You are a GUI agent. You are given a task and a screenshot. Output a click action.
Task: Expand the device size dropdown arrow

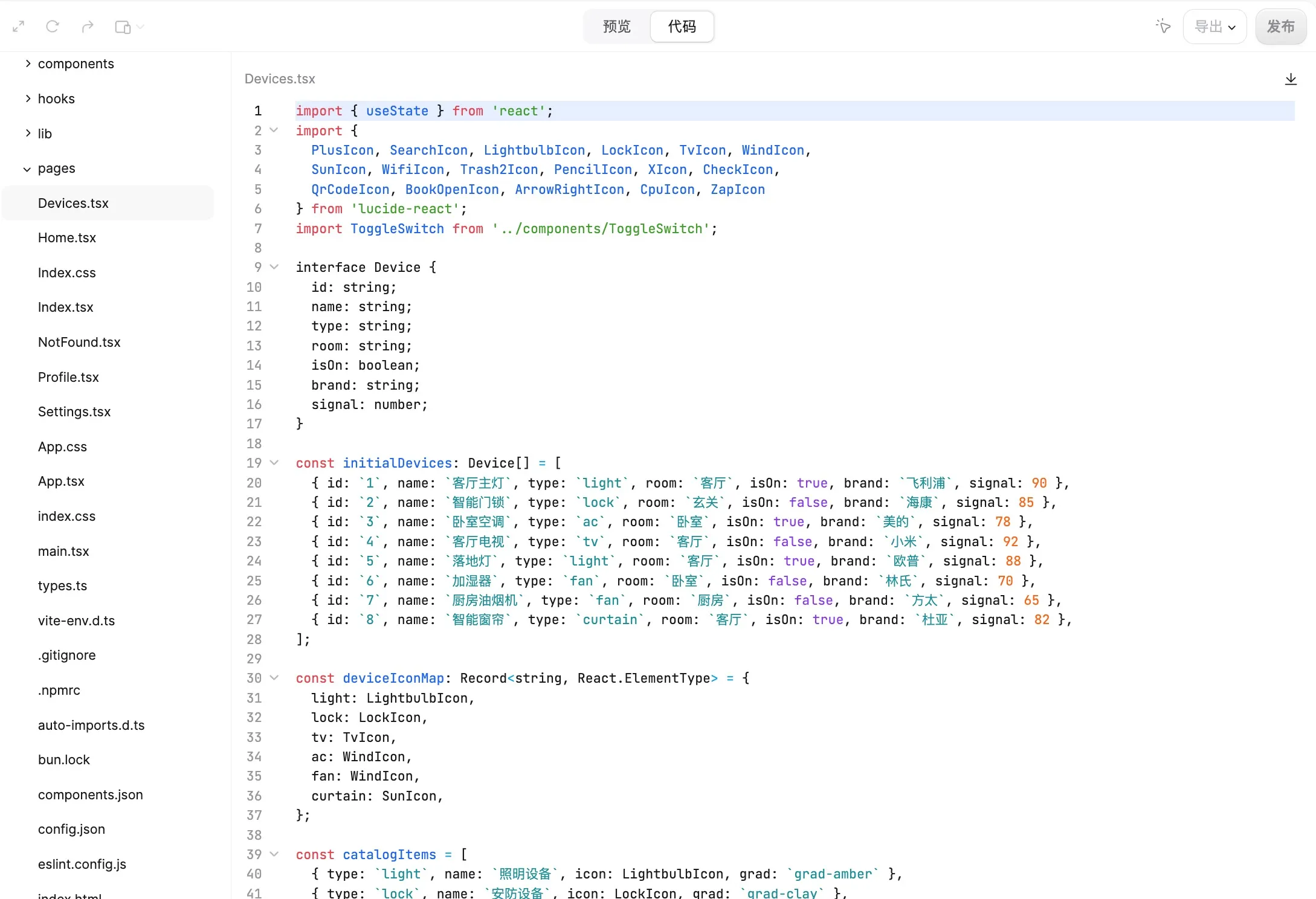(140, 27)
